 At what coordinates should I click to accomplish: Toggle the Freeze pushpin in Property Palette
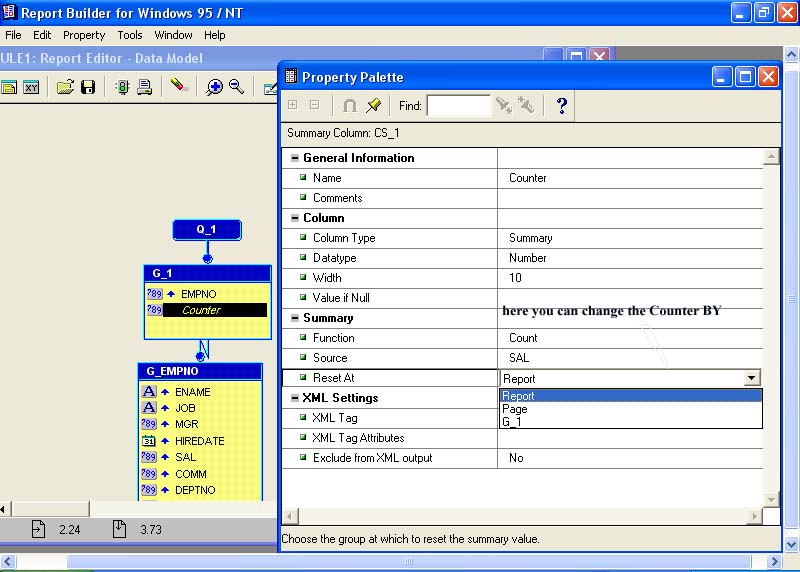pyautogui.click(x=373, y=105)
